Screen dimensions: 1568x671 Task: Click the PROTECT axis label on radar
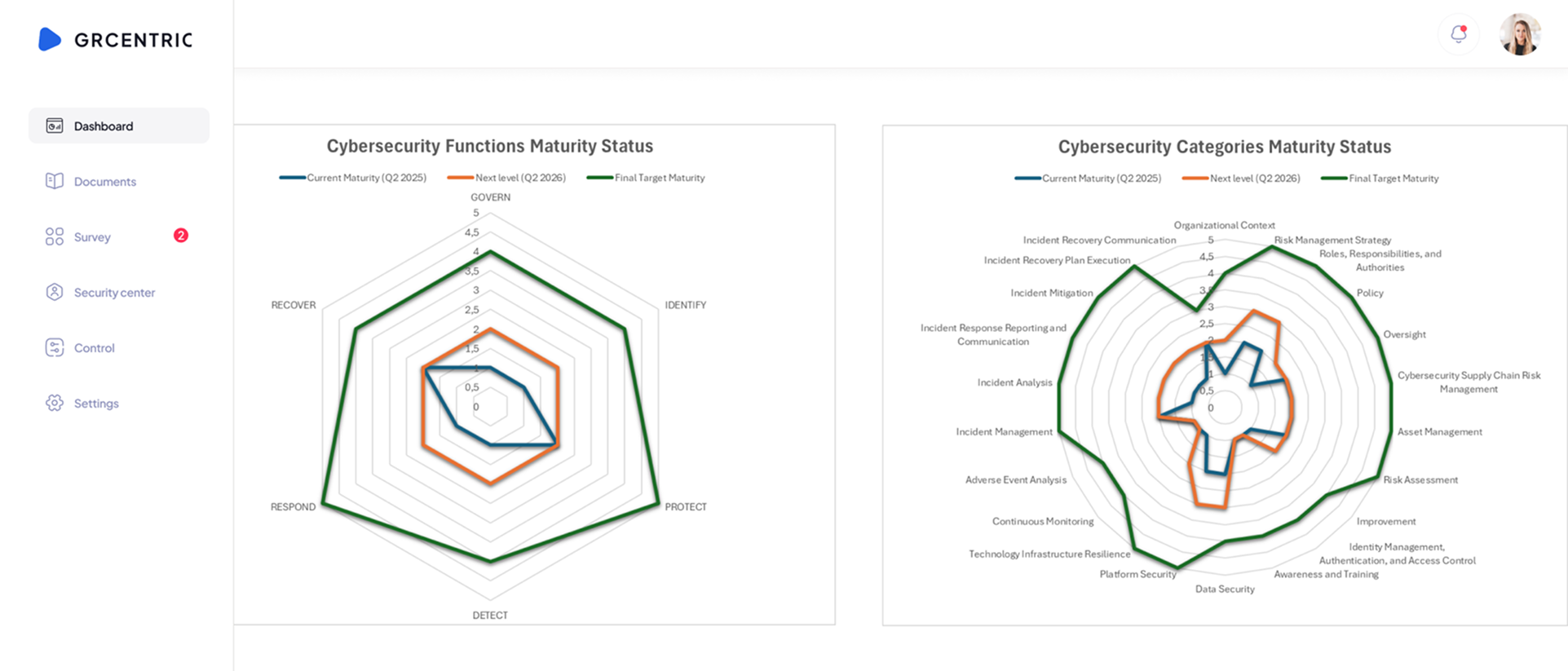686,507
